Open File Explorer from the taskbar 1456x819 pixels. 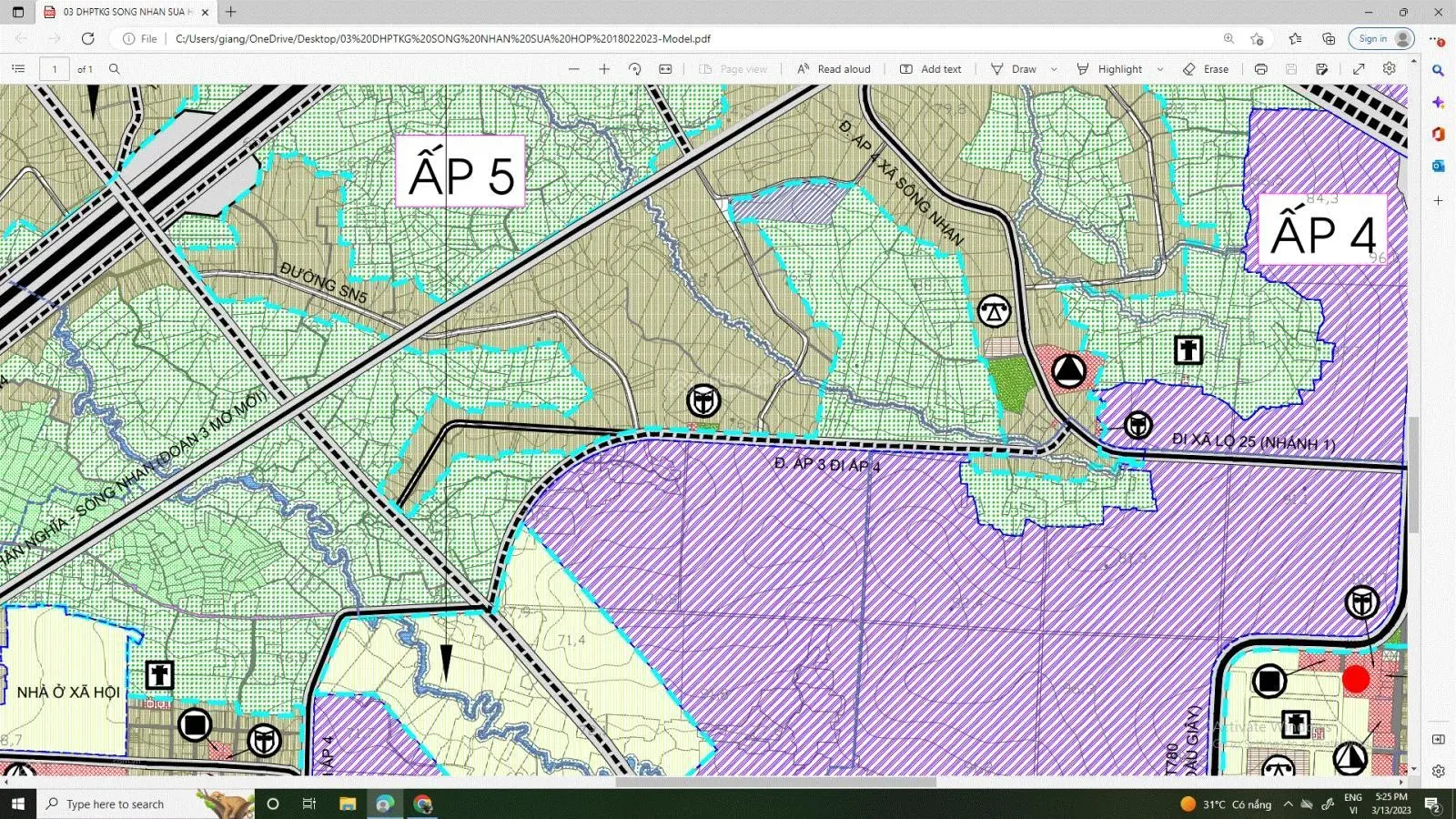[x=348, y=804]
